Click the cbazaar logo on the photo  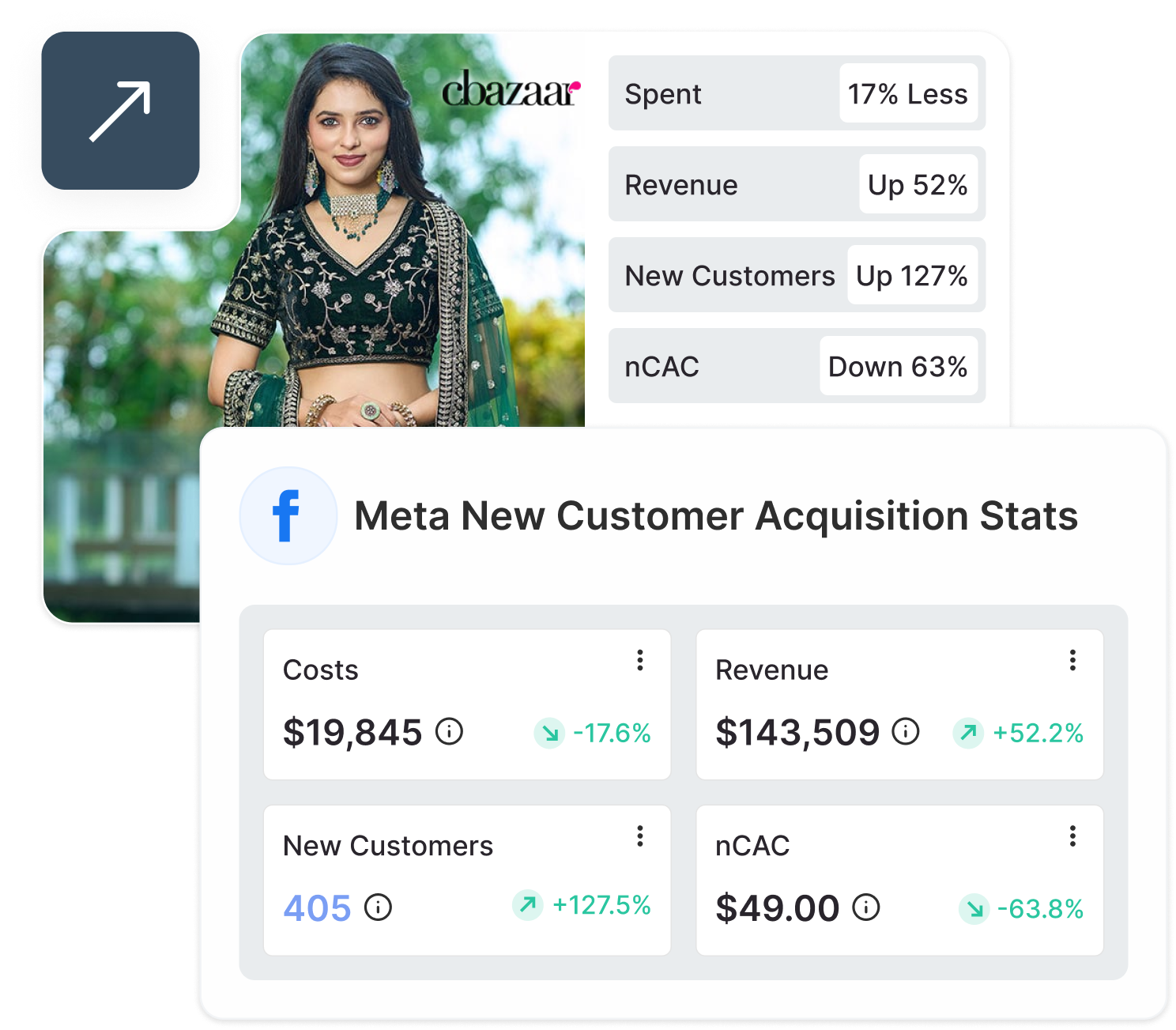click(x=511, y=90)
